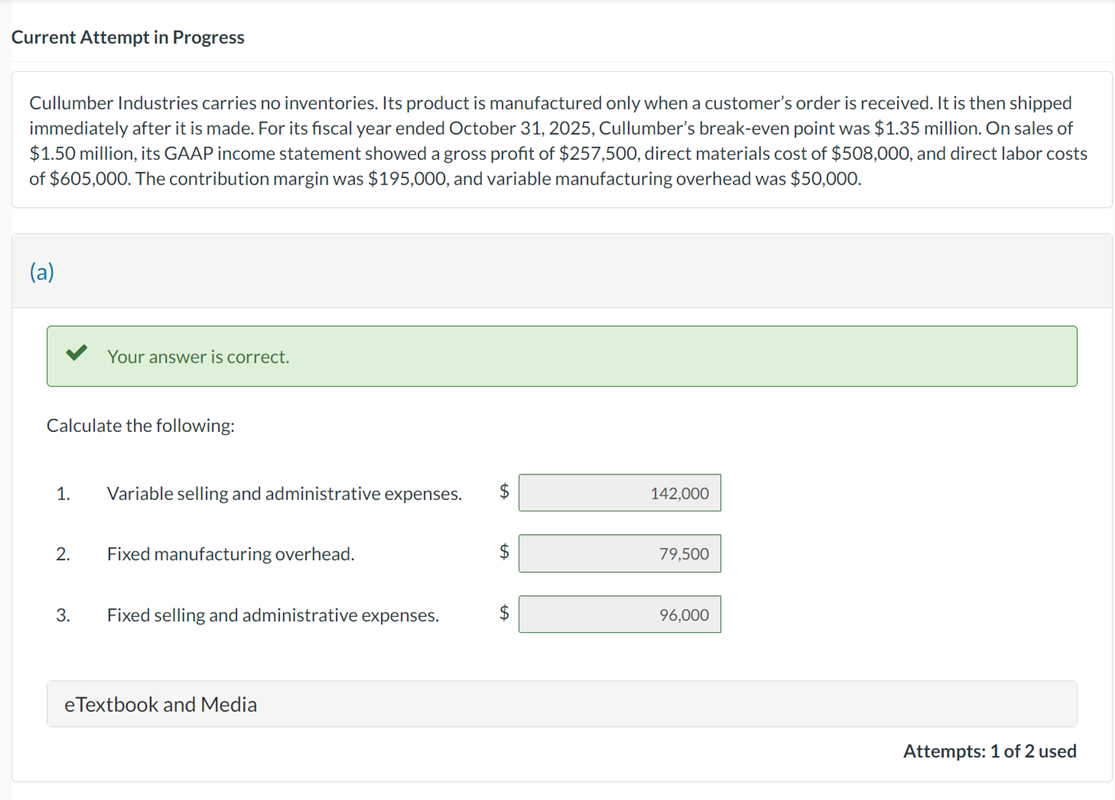The height and width of the screenshot is (800, 1115).
Task: Click the "Attempts: 1 of 2 used" text
Action: point(989,751)
